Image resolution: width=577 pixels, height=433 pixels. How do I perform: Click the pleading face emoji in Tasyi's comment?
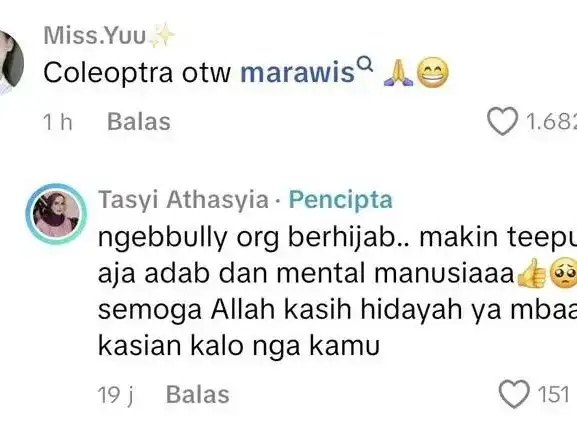pos(563,273)
